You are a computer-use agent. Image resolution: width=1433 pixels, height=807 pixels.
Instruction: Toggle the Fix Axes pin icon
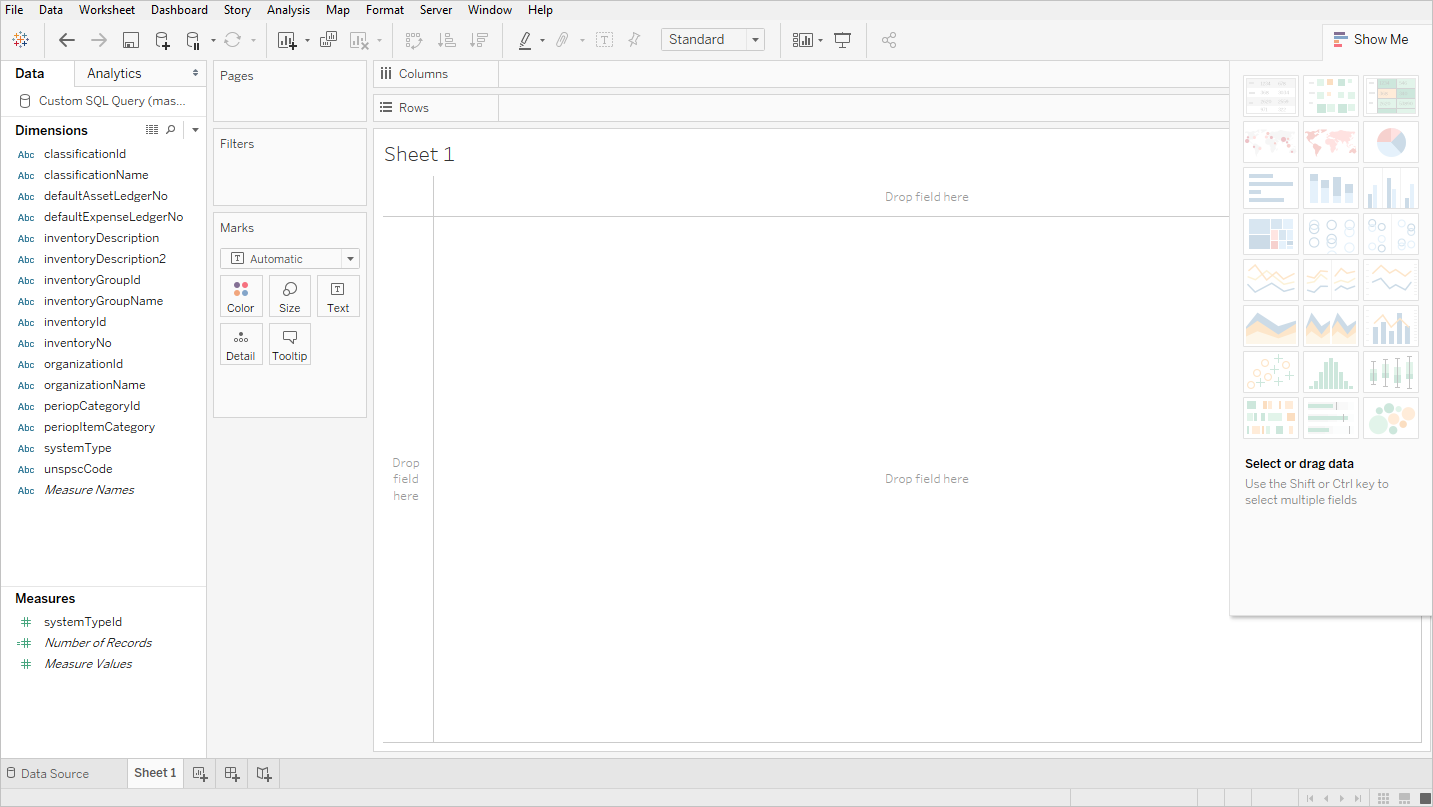click(634, 40)
